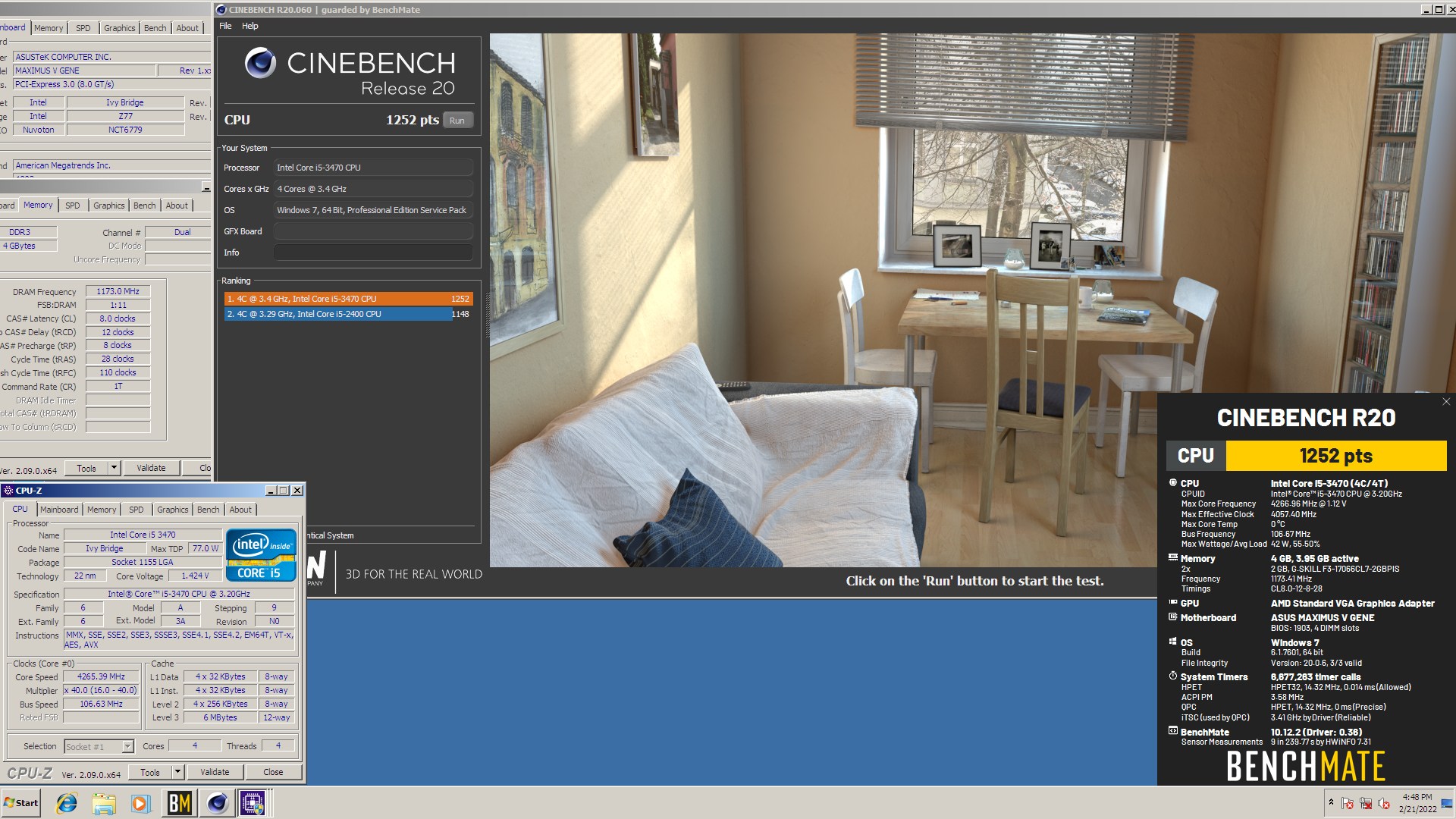Viewport: 1456px width, 819px height.
Task: Open Memory tab in top mainboard CPU-Z
Action: (49, 28)
